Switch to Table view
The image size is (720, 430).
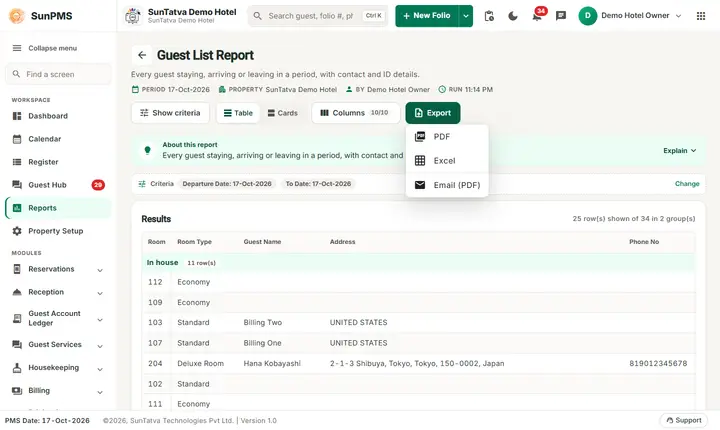(x=238, y=113)
